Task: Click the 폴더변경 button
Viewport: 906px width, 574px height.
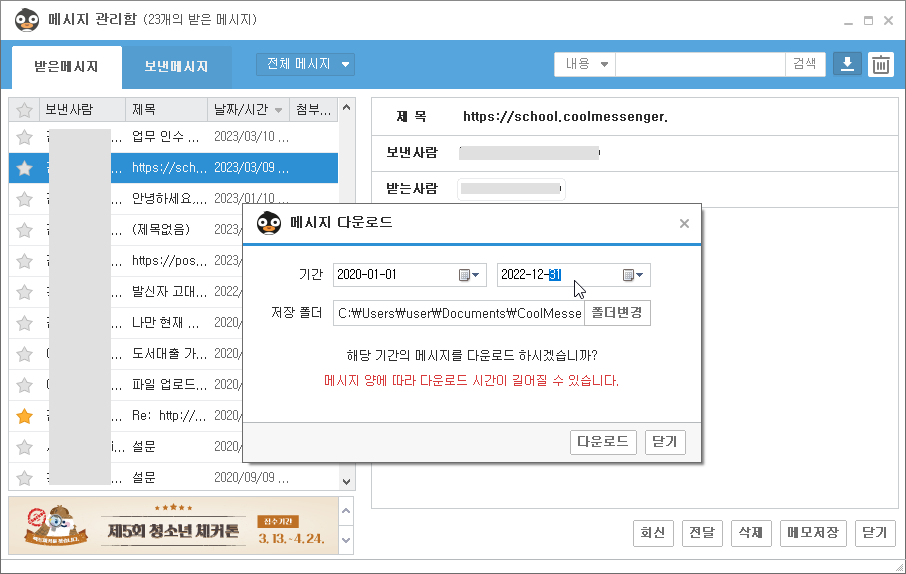Action: click(617, 313)
